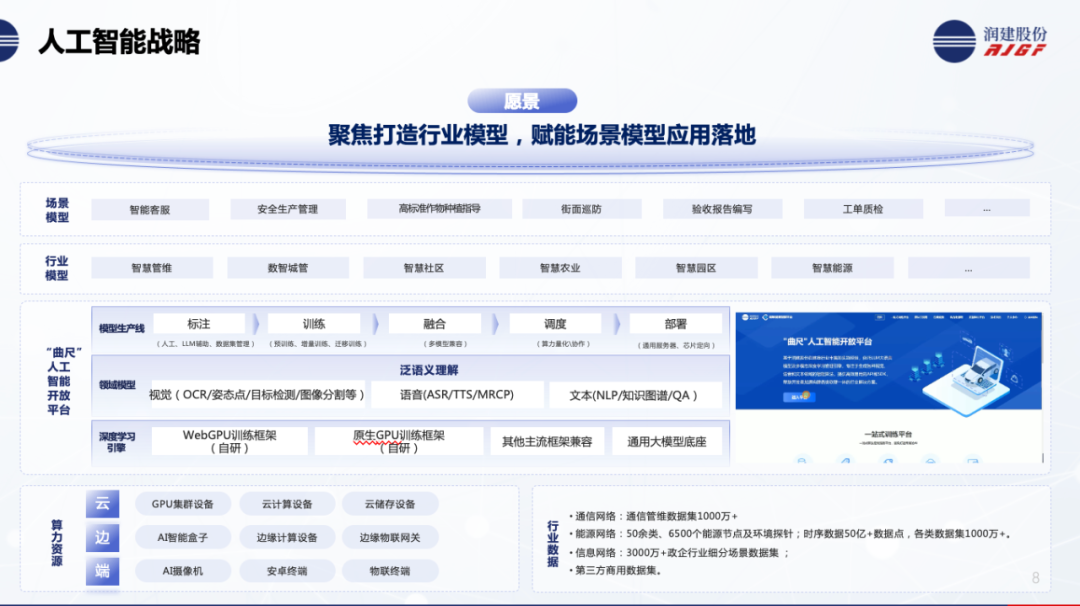Select the WebGPU训练框架 box
This screenshot has height=606, width=1080.
coord(229,441)
